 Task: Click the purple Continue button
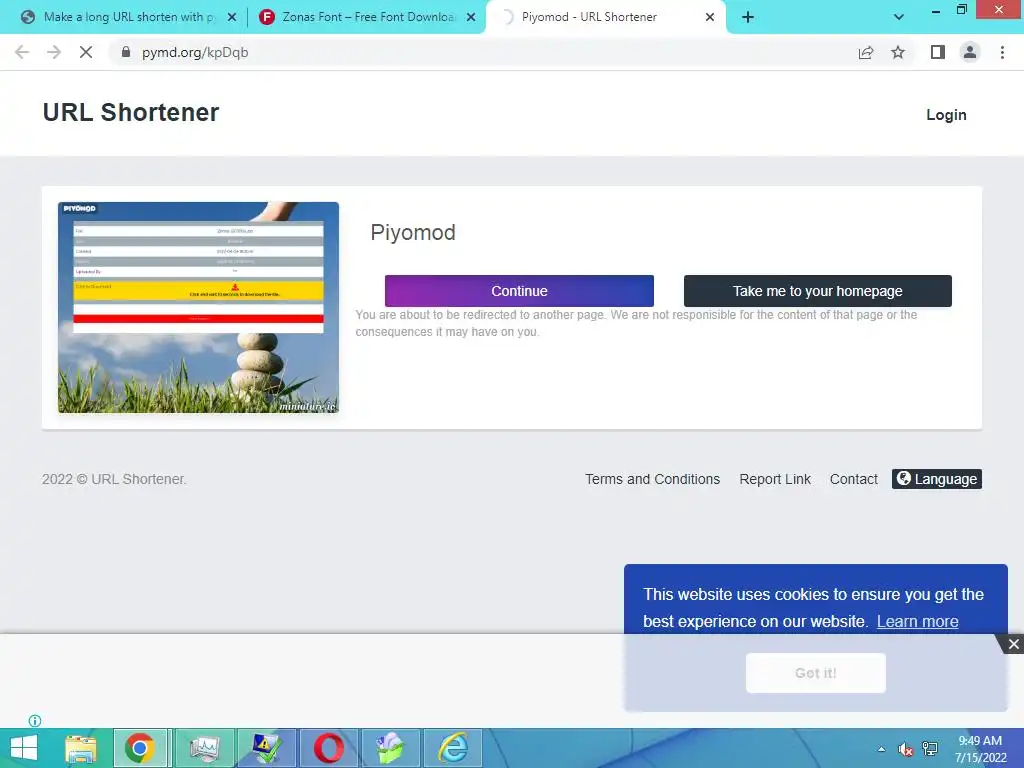519,291
